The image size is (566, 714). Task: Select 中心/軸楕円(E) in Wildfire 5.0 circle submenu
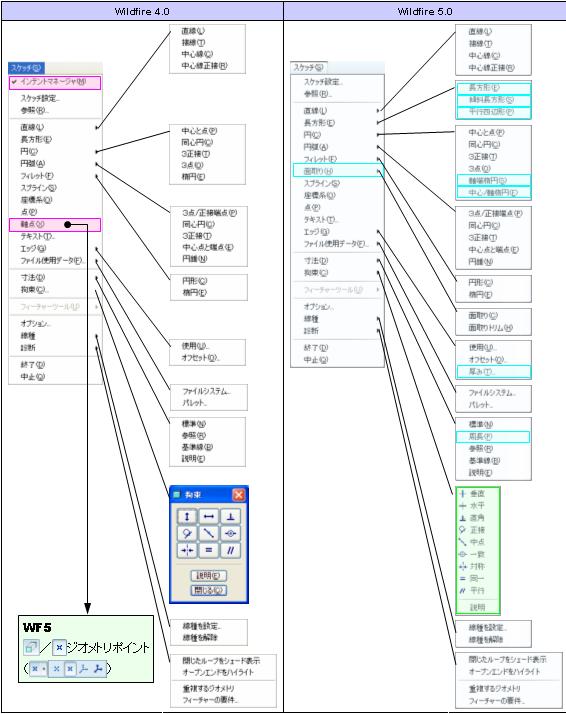pyautogui.click(x=494, y=193)
